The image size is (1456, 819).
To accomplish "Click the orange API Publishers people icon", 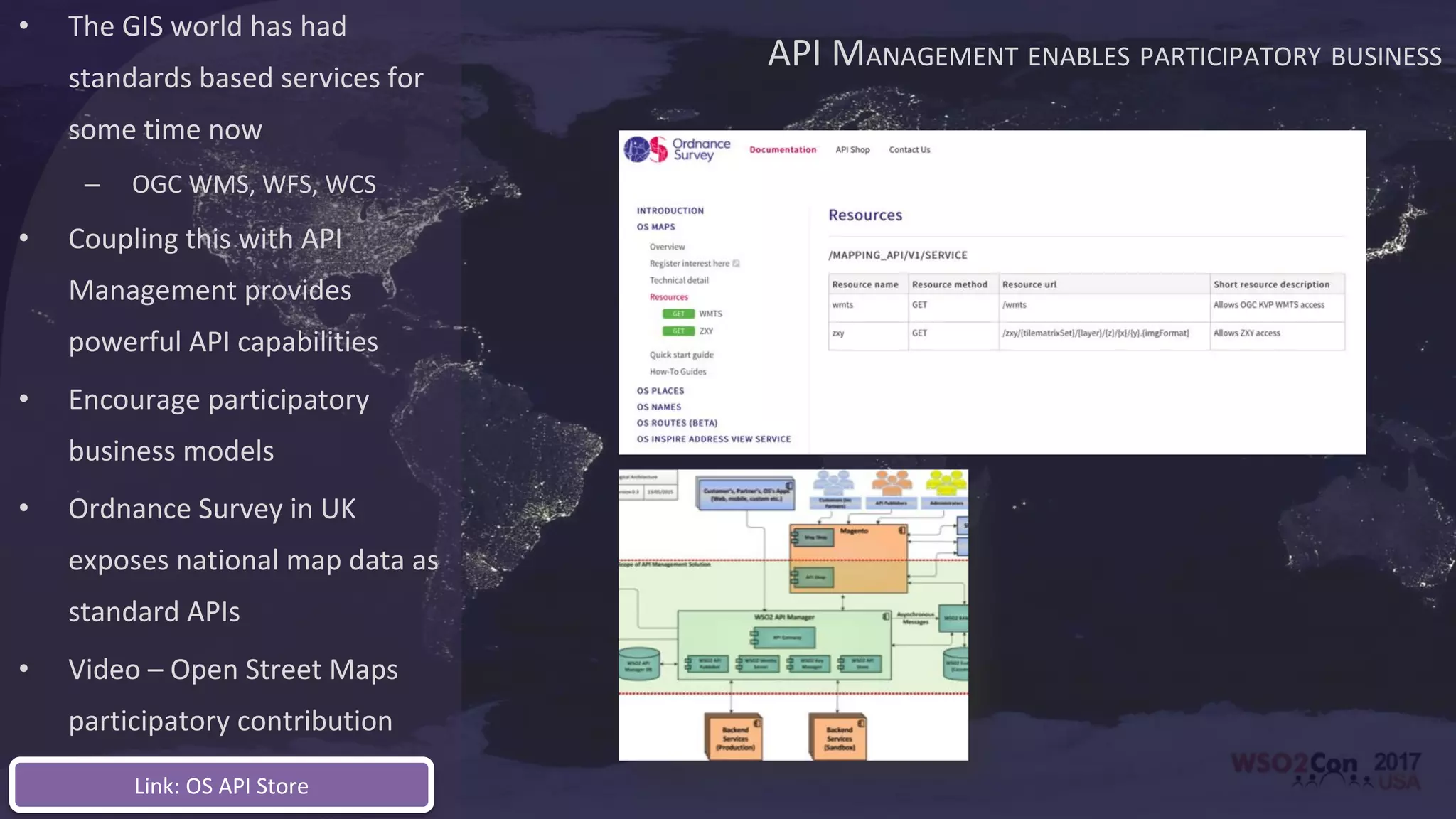I will click(x=892, y=483).
